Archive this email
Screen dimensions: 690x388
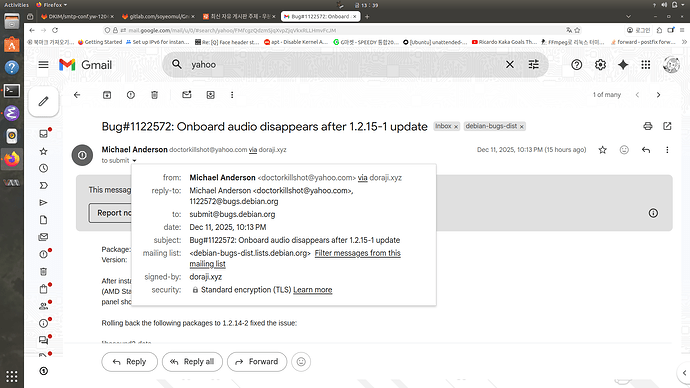107,95
